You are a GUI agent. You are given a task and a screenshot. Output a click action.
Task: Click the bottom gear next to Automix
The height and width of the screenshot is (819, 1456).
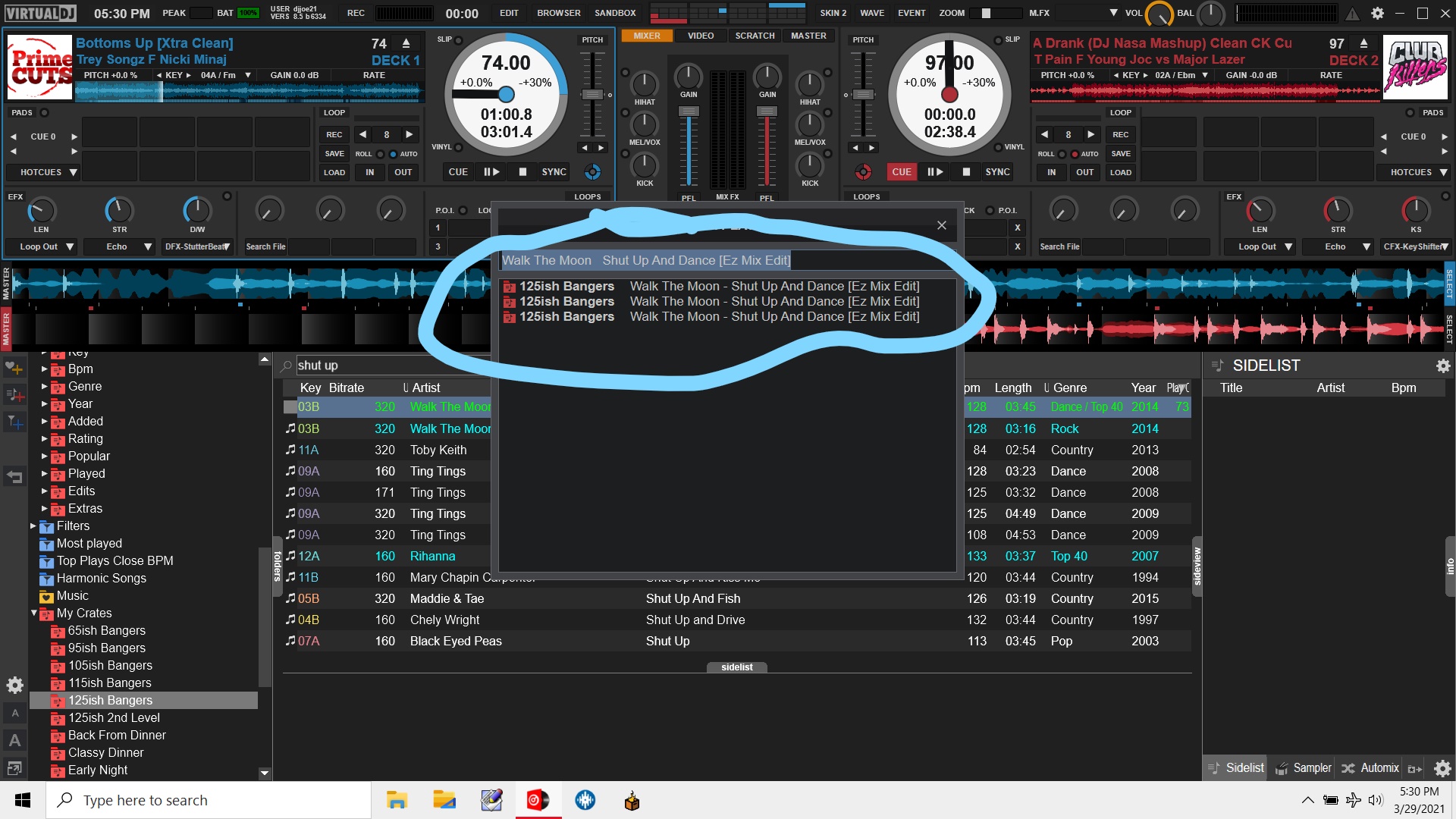1442,769
